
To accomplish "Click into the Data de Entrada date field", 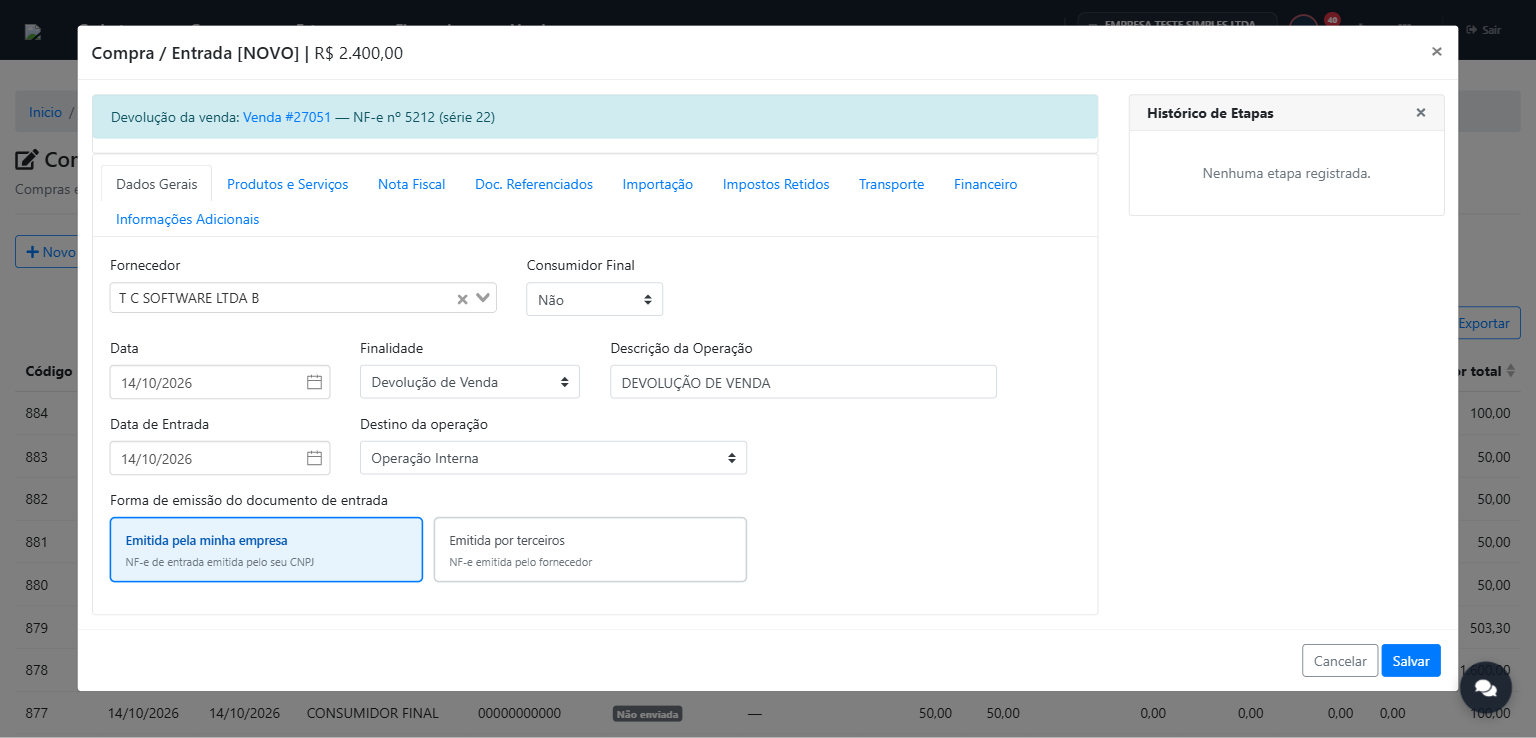I will pyautogui.click(x=220, y=458).
